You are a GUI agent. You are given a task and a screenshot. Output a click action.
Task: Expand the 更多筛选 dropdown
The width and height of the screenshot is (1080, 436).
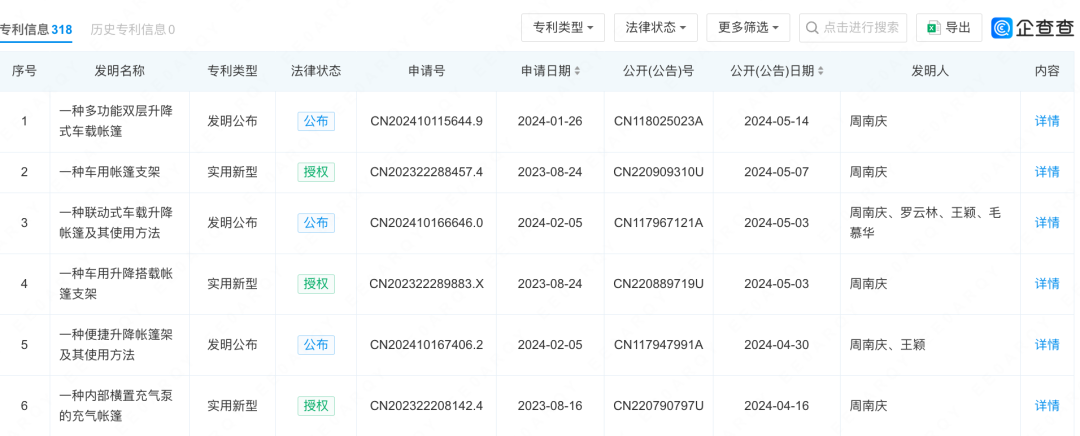(749, 28)
